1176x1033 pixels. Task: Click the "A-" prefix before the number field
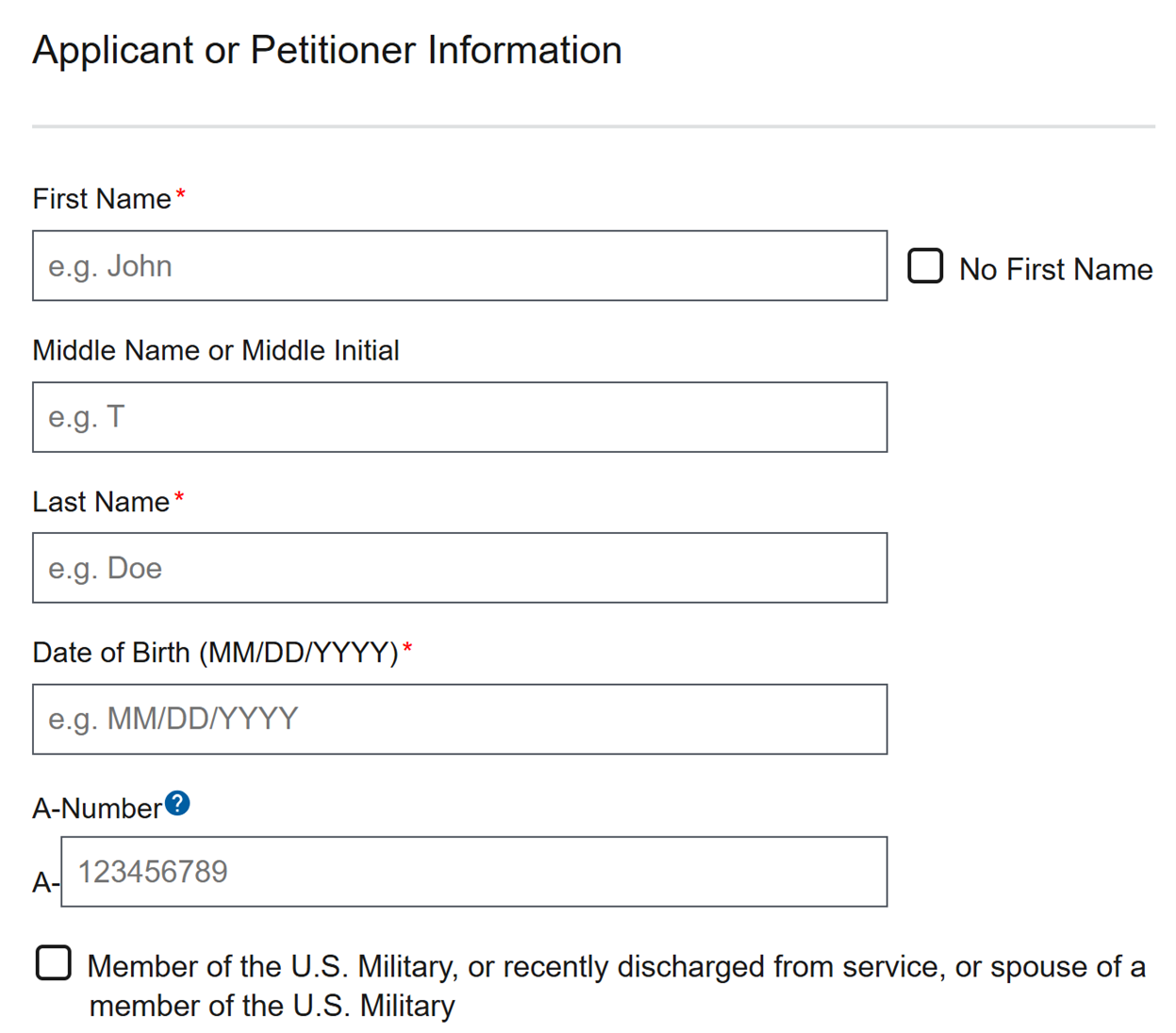coord(45,883)
